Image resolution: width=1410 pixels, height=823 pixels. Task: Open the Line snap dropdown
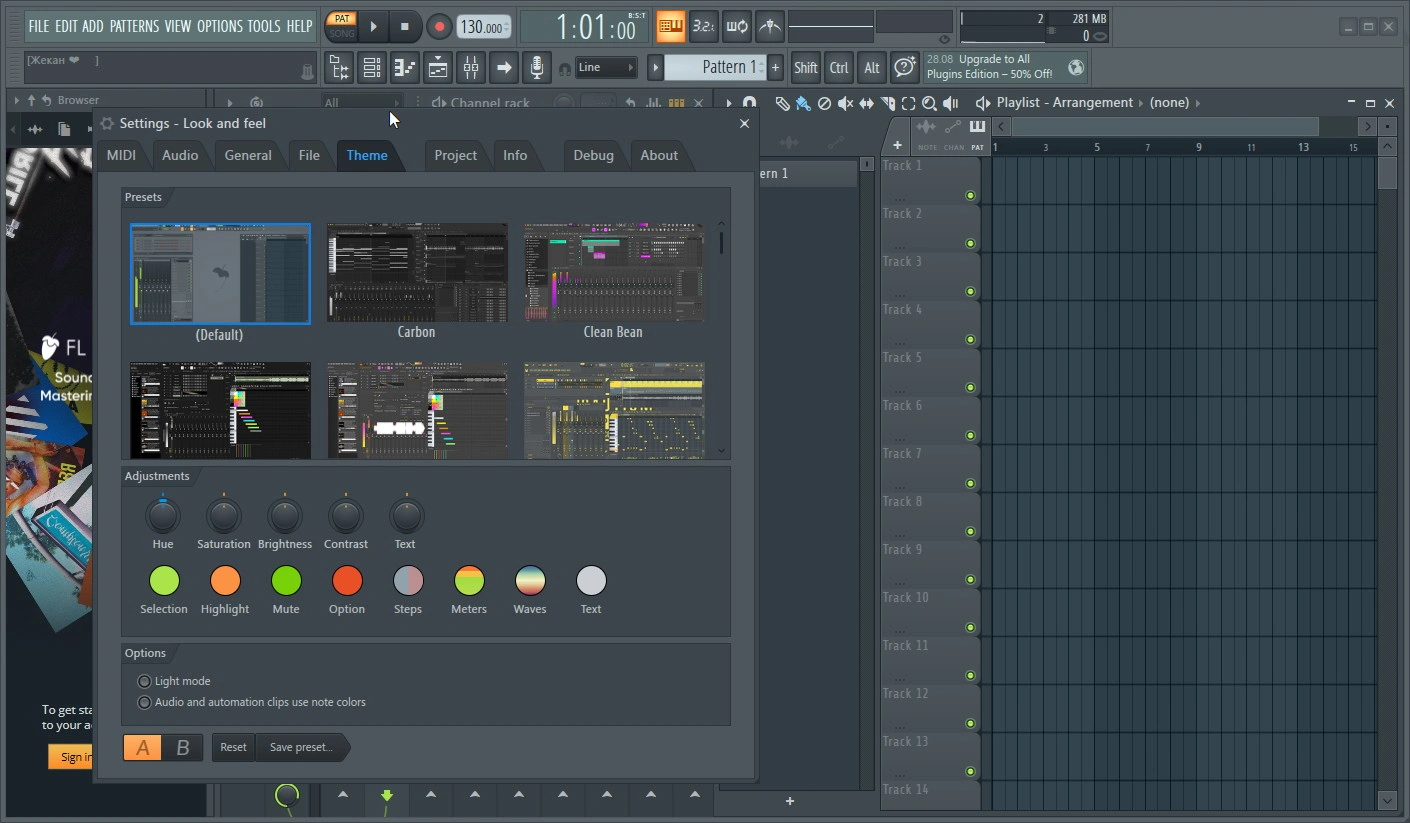click(606, 68)
